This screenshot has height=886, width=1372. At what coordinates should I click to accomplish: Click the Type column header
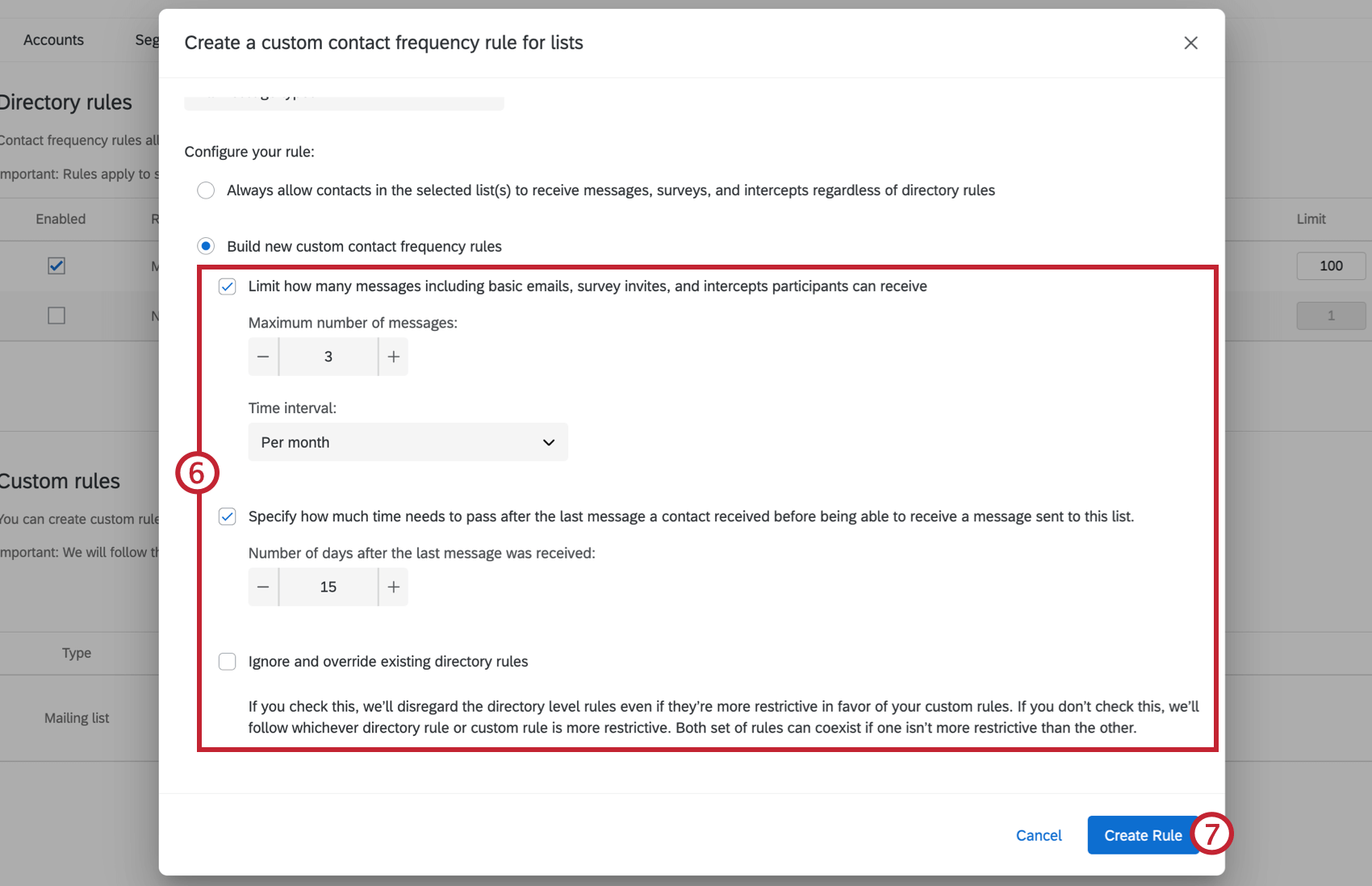77,653
